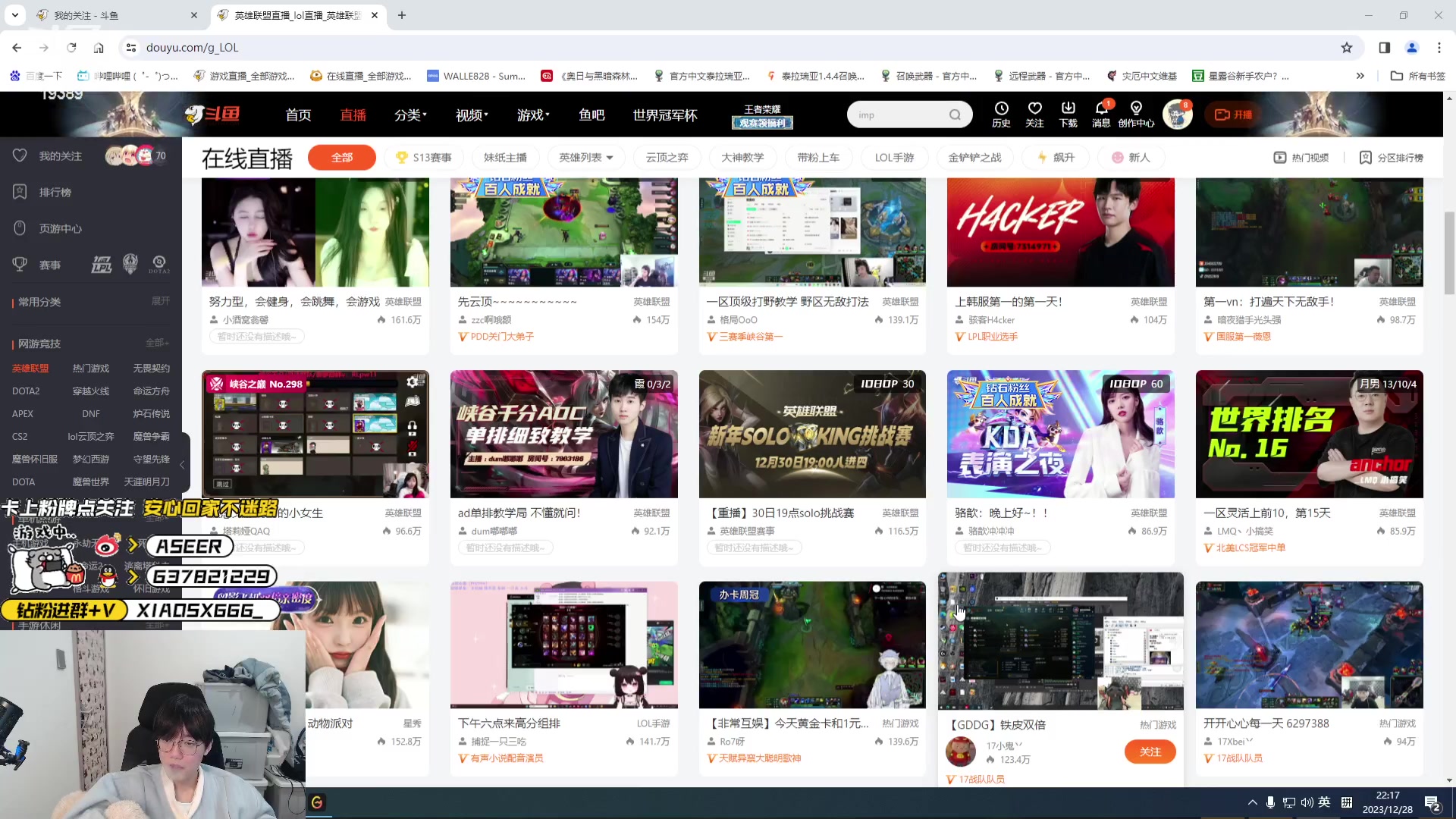
Task: Open 王者荣耀 观赛领福利 banner
Action: (x=762, y=116)
